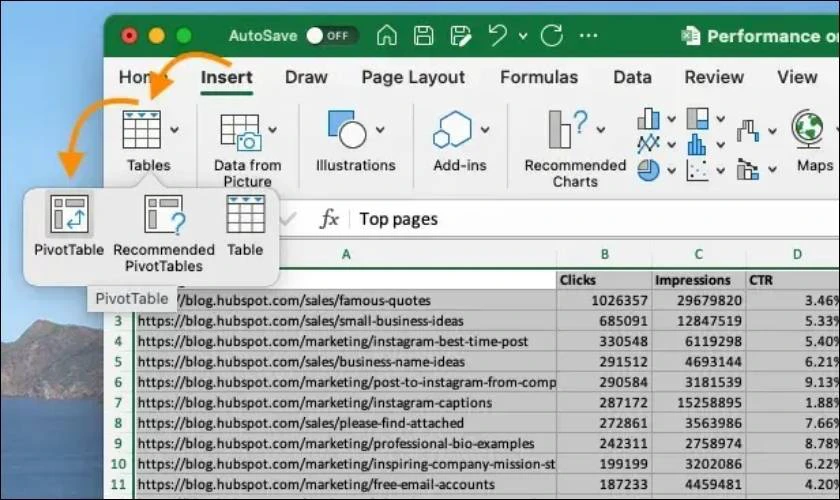Select the cell with value 272861

pos(604,423)
